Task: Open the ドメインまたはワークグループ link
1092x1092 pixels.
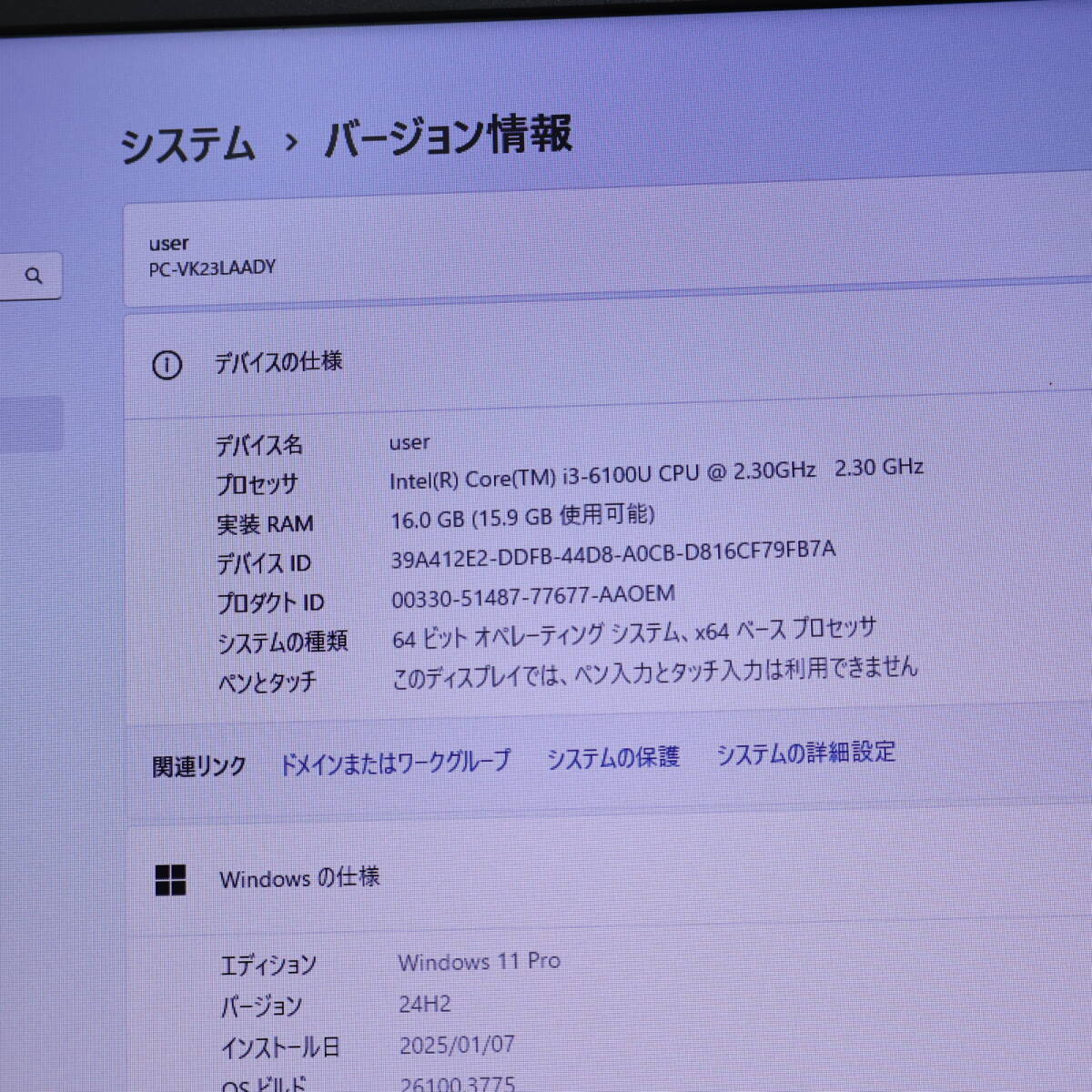Action: coord(395,762)
